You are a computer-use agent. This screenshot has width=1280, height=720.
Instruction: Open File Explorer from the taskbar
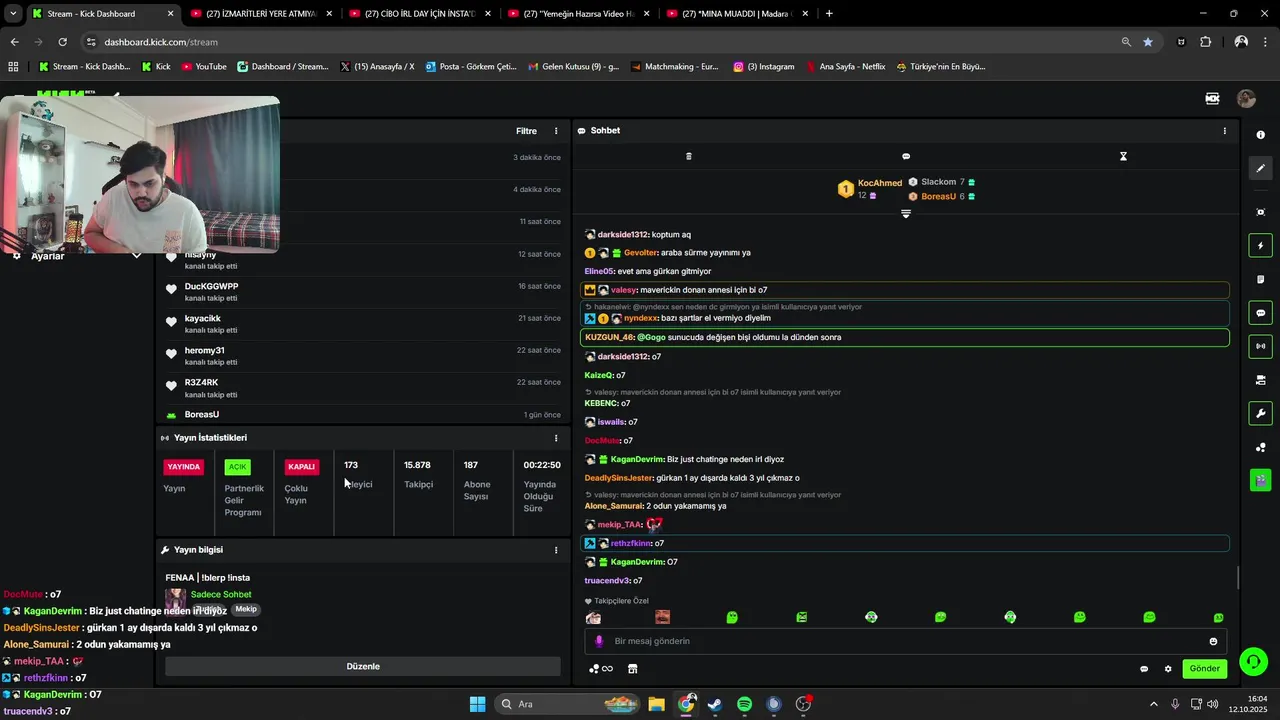tap(656, 704)
